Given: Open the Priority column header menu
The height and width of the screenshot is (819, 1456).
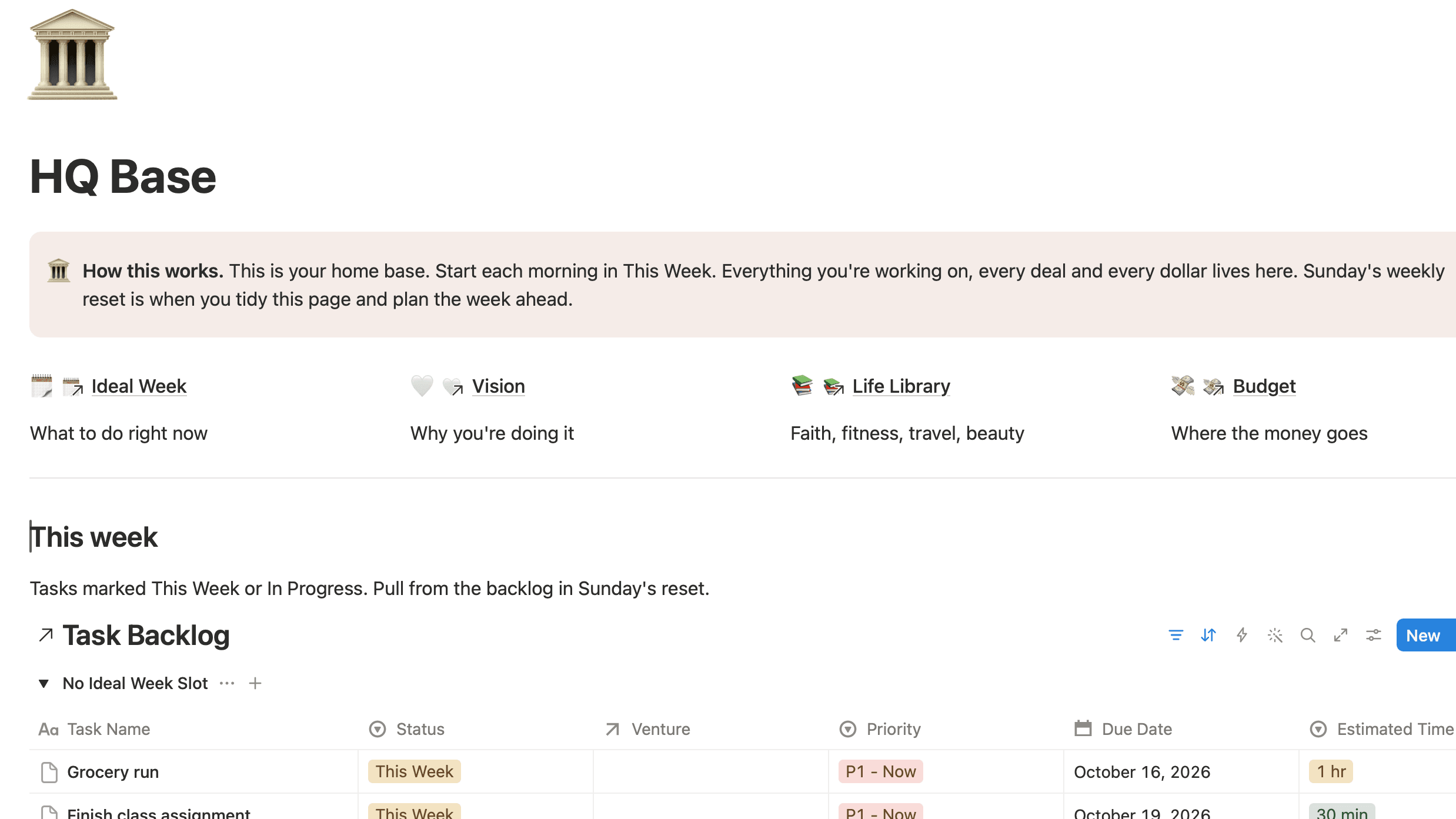Looking at the screenshot, I should click(x=946, y=729).
